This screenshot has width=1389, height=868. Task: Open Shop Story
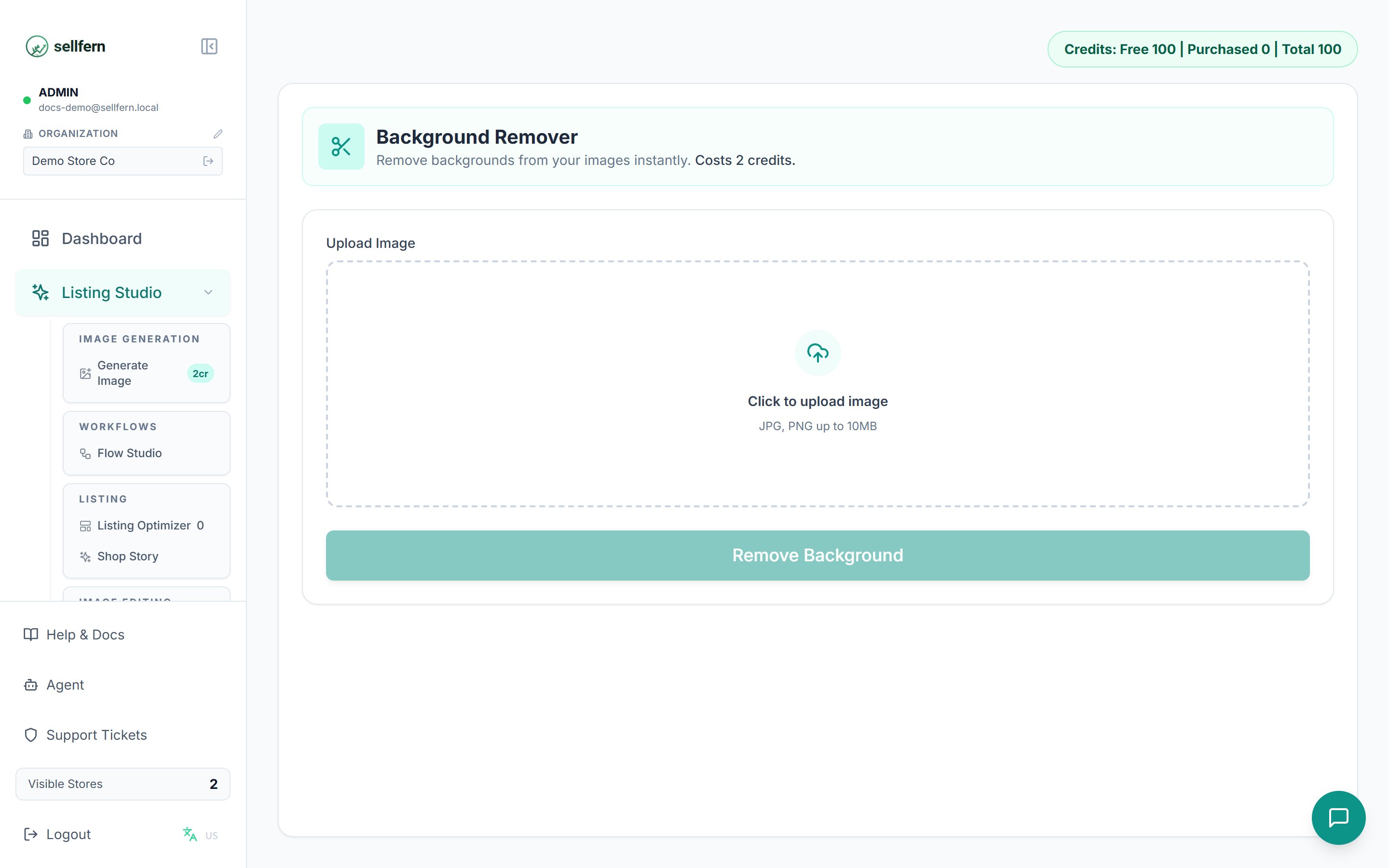(146, 556)
